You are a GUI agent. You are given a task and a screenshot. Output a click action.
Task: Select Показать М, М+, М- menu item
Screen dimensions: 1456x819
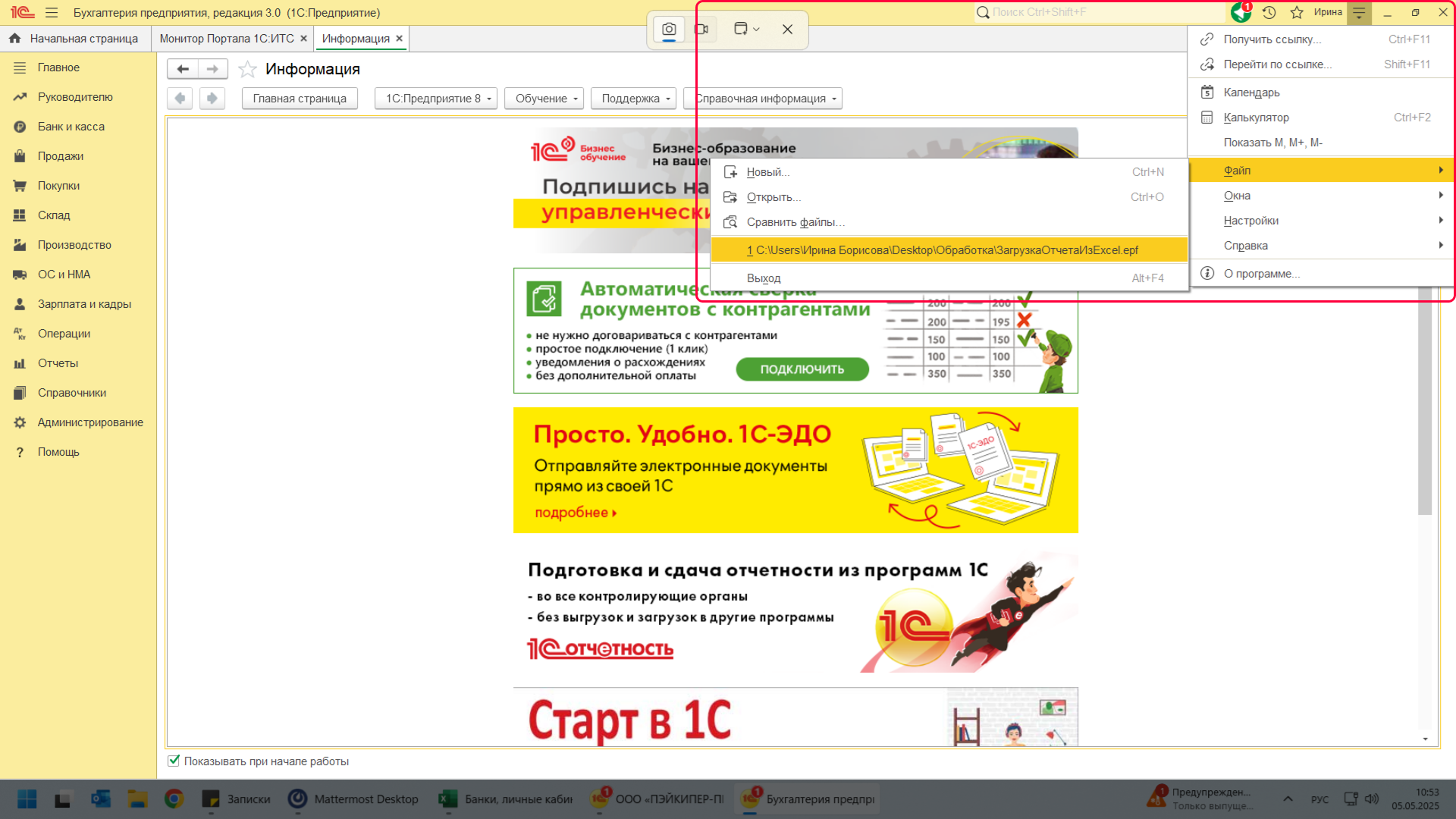point(1322,143)
